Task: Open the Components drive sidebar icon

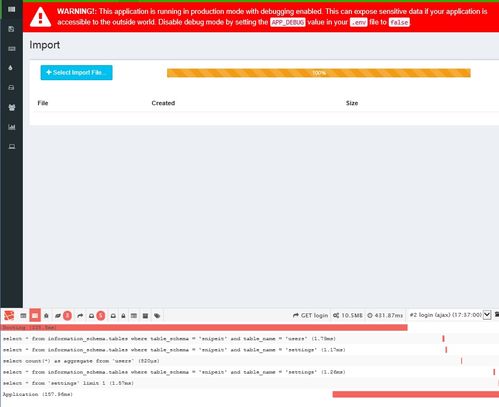Action: pos(11,88)
